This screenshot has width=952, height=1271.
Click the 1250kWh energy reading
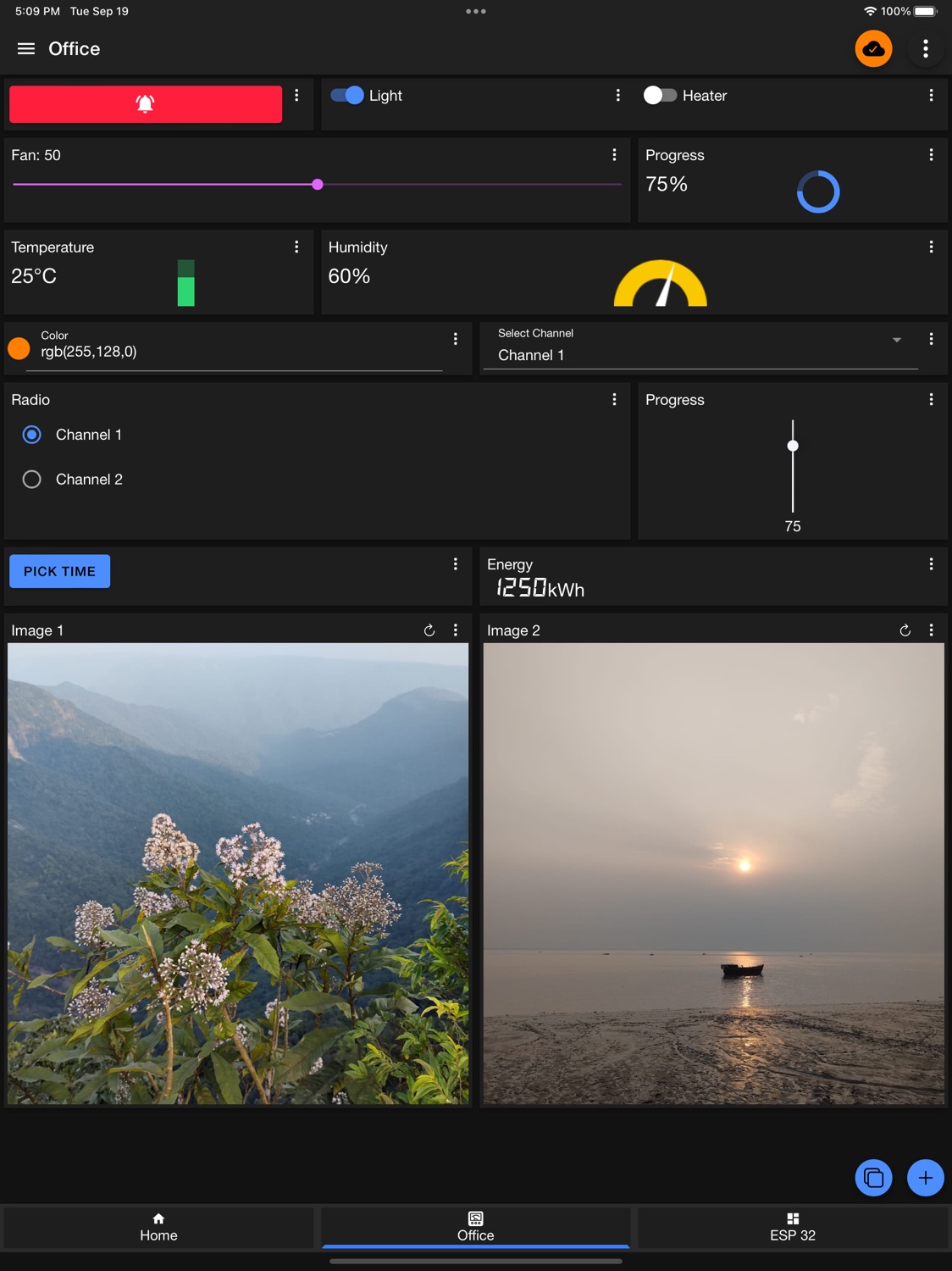pos(540,588)
